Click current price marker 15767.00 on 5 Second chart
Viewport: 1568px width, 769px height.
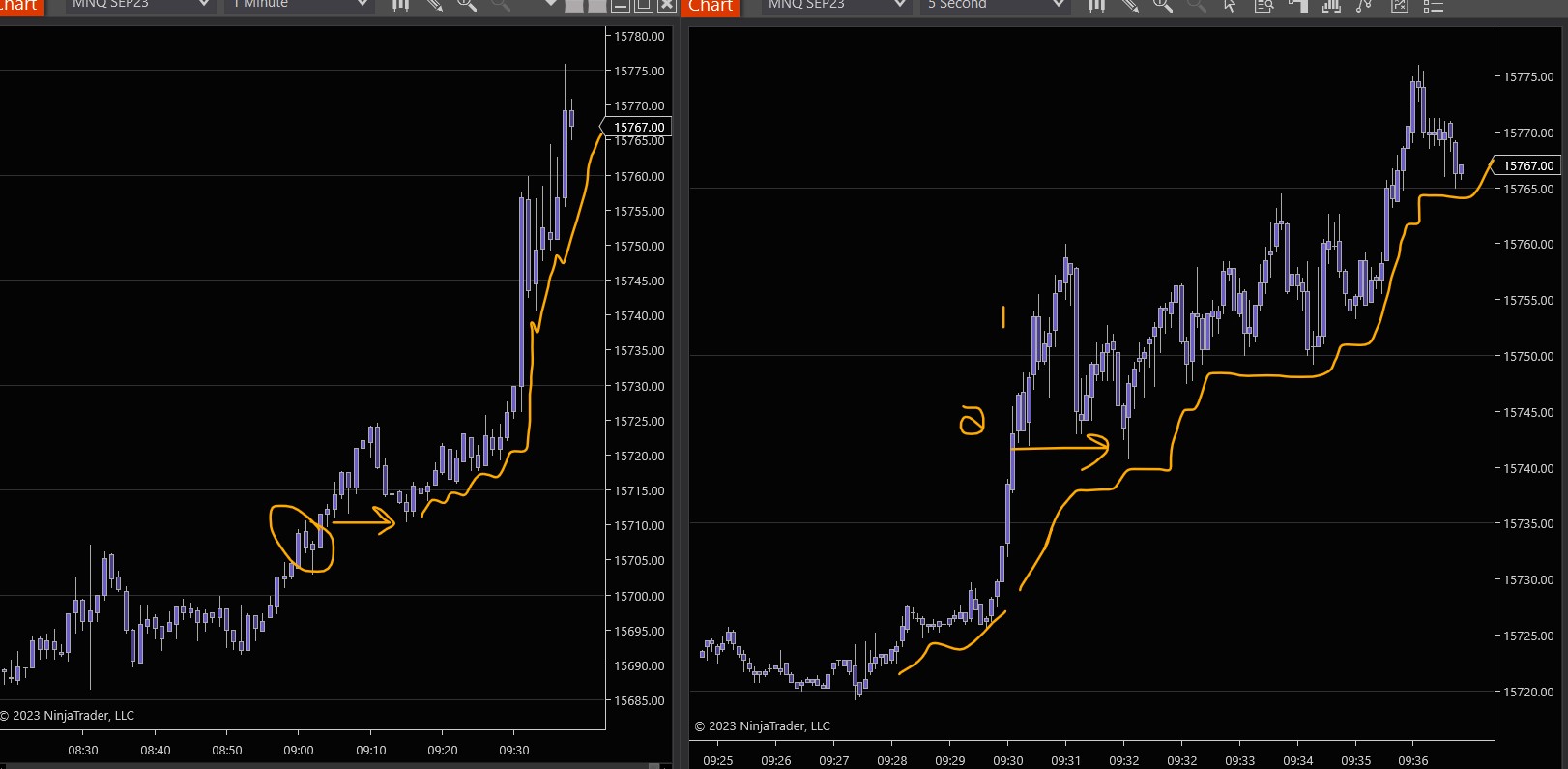(x=1527, y=165)
